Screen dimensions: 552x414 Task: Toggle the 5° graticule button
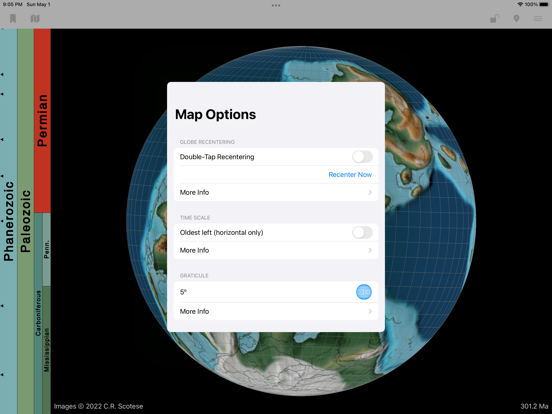coord(364,292)
